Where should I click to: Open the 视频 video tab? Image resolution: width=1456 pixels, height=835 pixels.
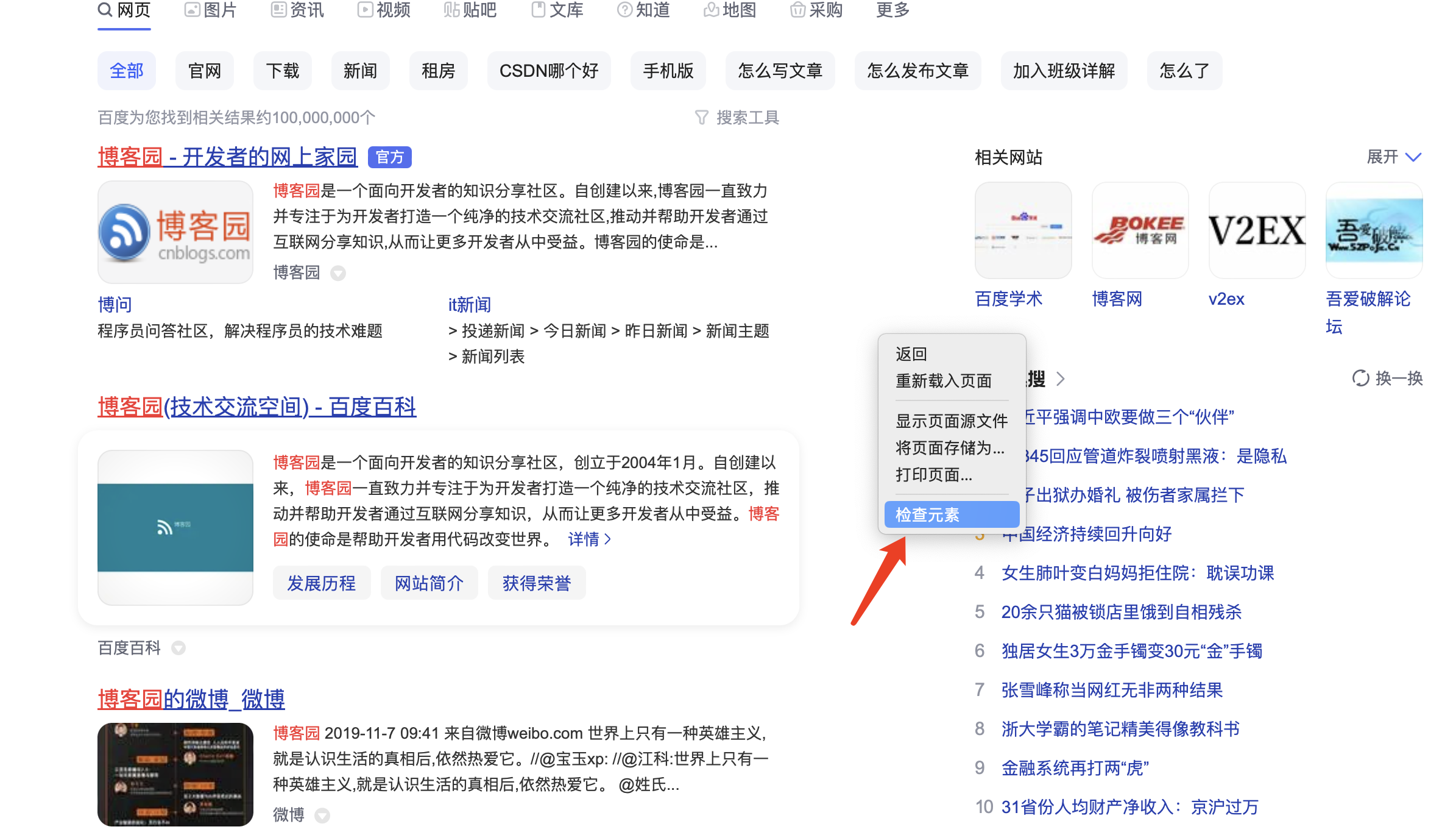[x=384, y=10]
